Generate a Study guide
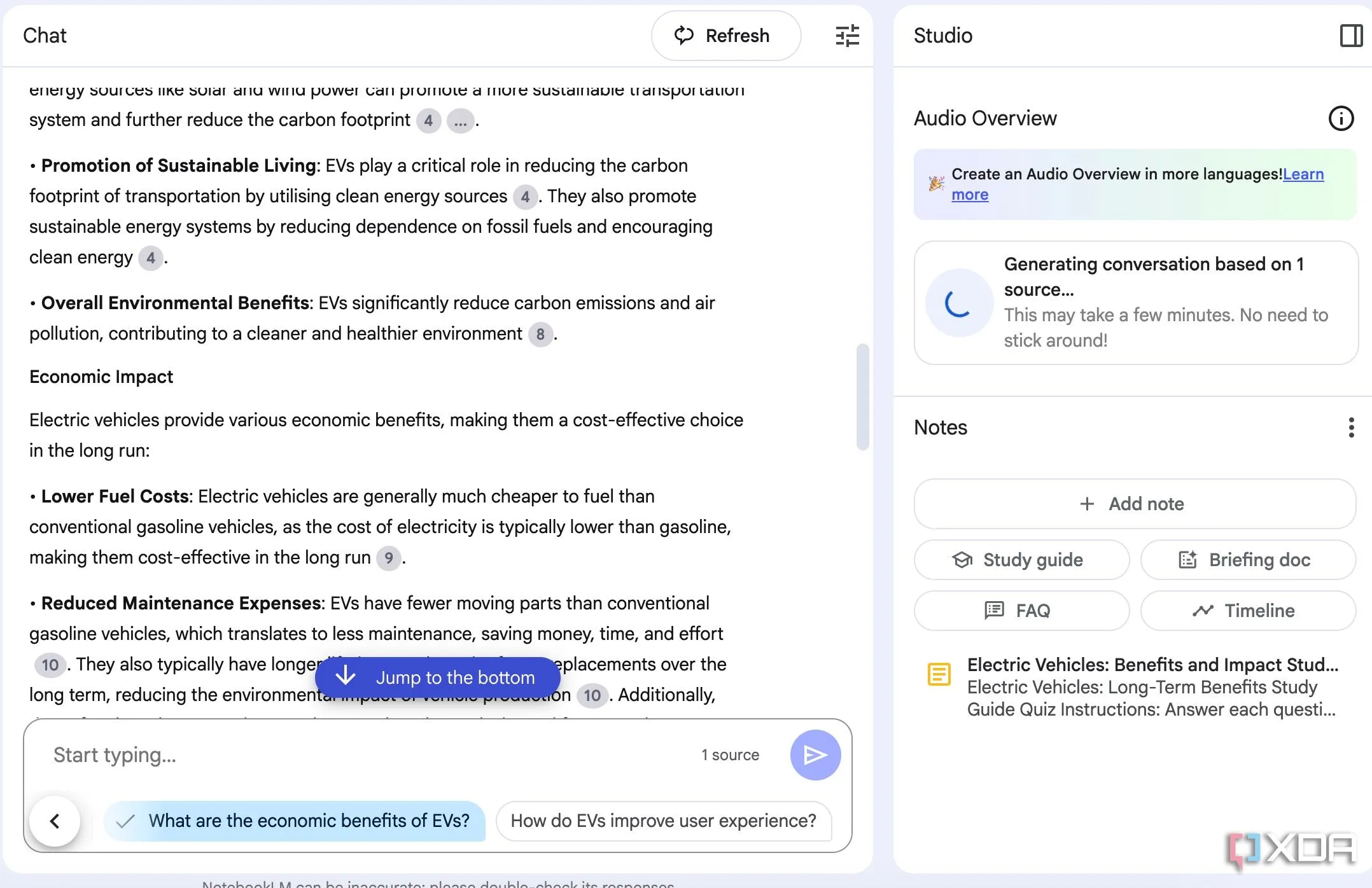Viewport: 1372px width, 888px height. coord(1021,560)
